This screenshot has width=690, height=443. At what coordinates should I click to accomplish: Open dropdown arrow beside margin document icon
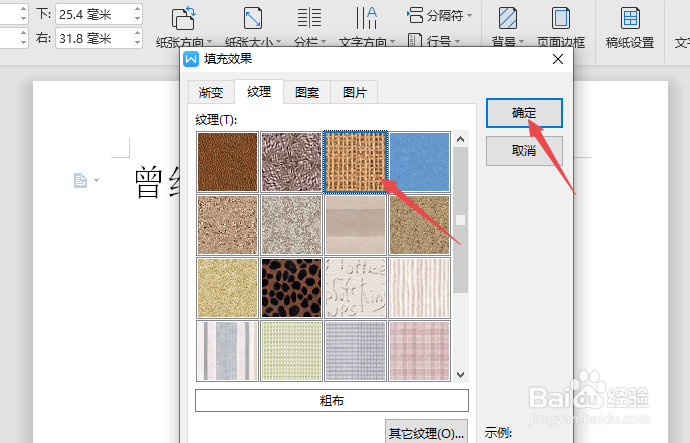96,180
